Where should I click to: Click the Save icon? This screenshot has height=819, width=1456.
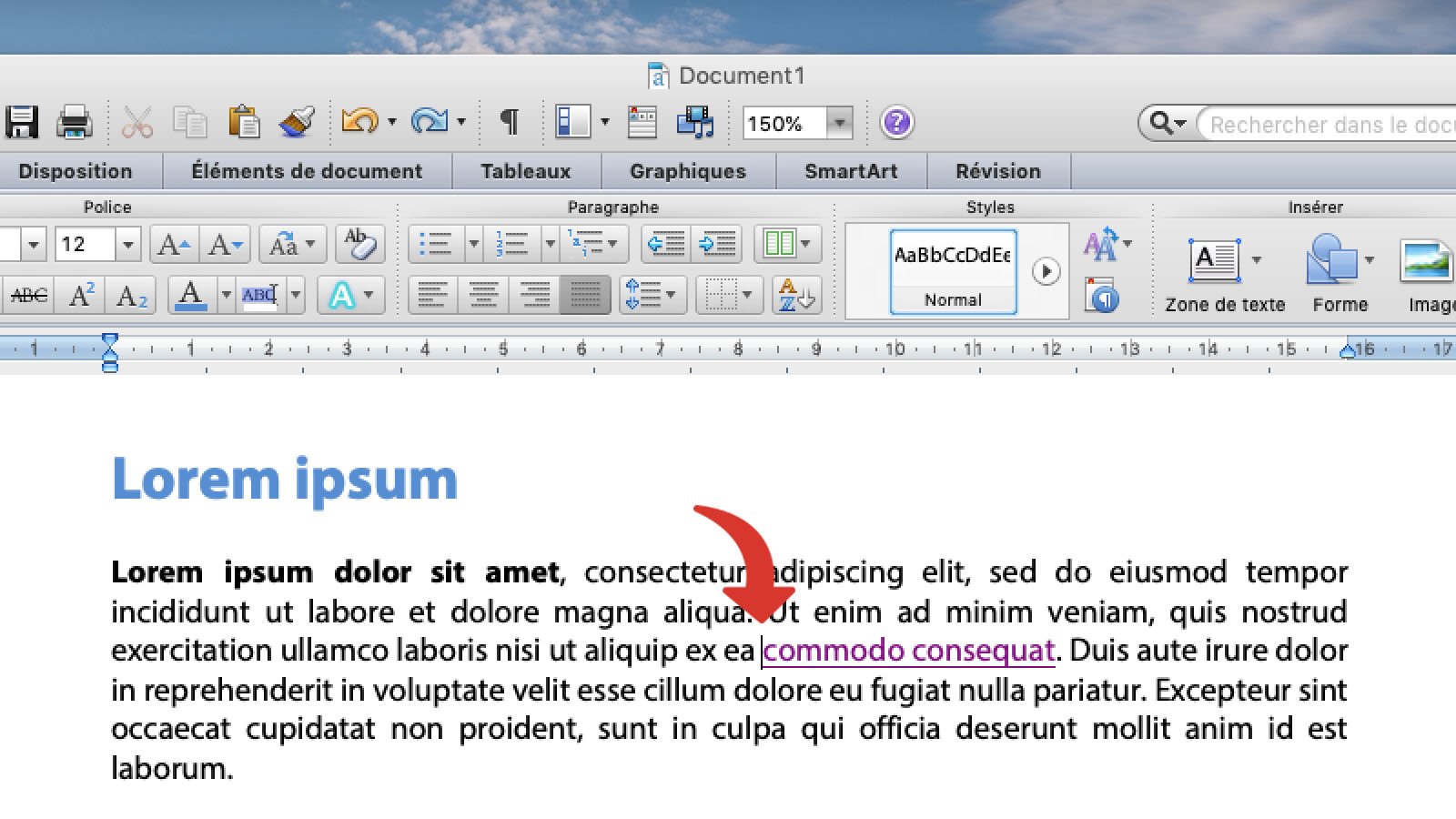[21, 123]
